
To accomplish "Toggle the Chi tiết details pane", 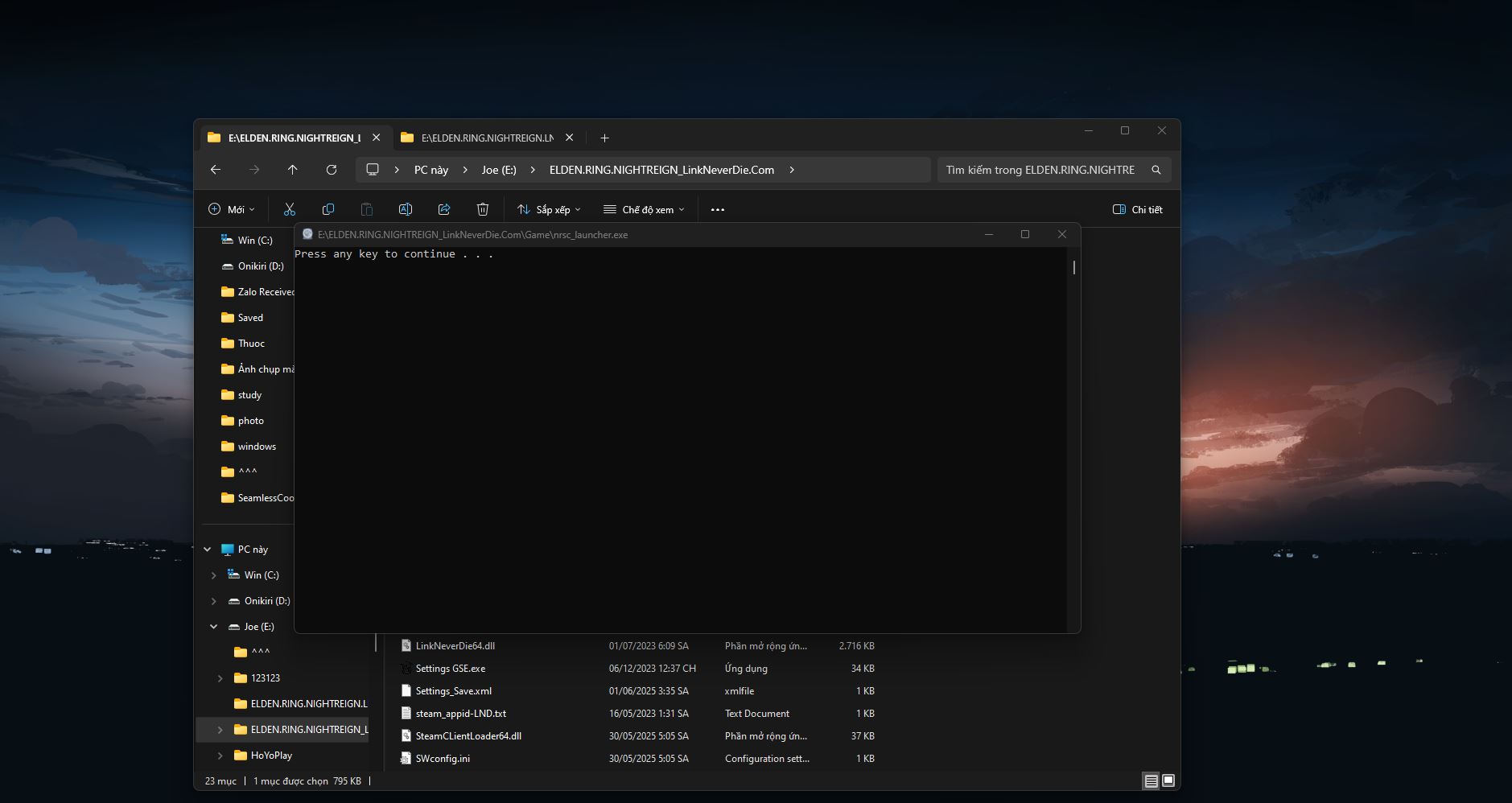I will click(1137, 209).
